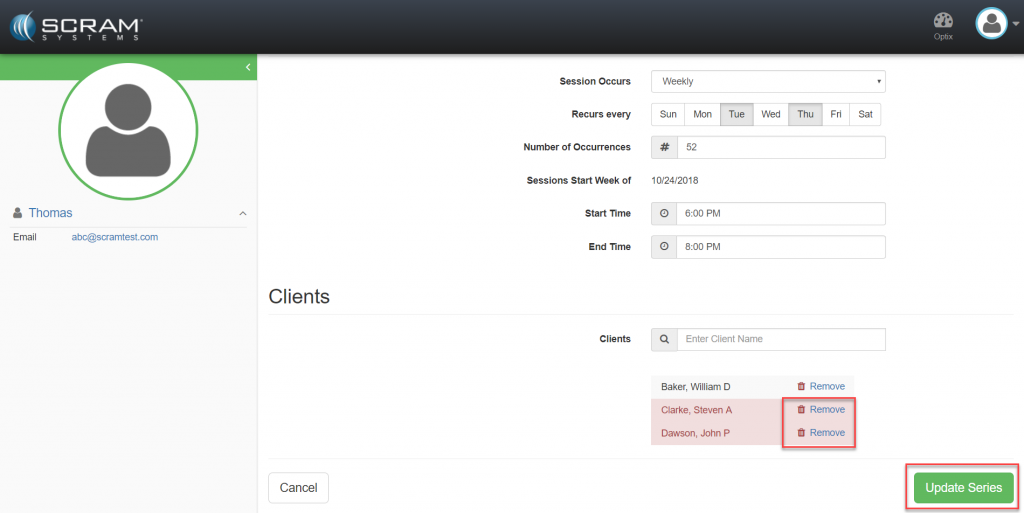This screenshot has width=1024, height=513.
Task: Toggle Thu in the recurrence days
Action: (x=805, y=114)
